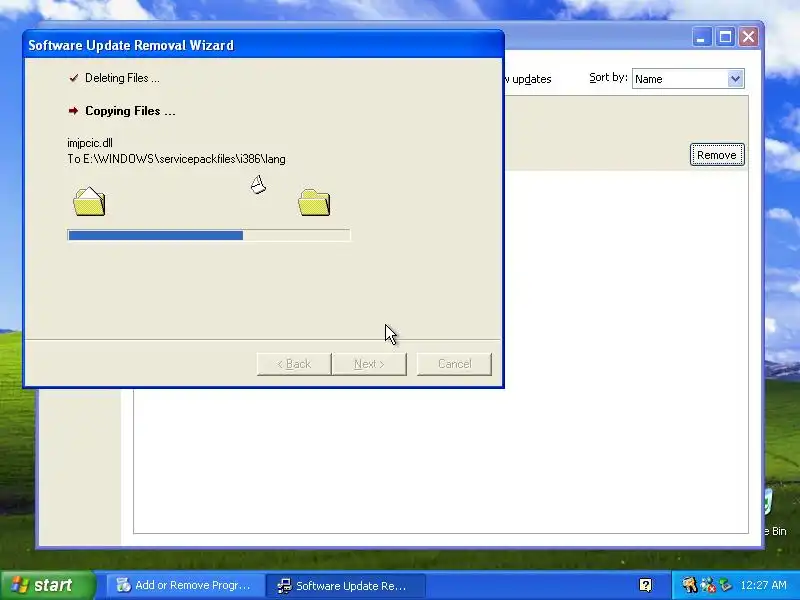This screenshot has height=600, width=800.
Task: Maximize the Add or Remove Programs window
Action: click(725, 37)
